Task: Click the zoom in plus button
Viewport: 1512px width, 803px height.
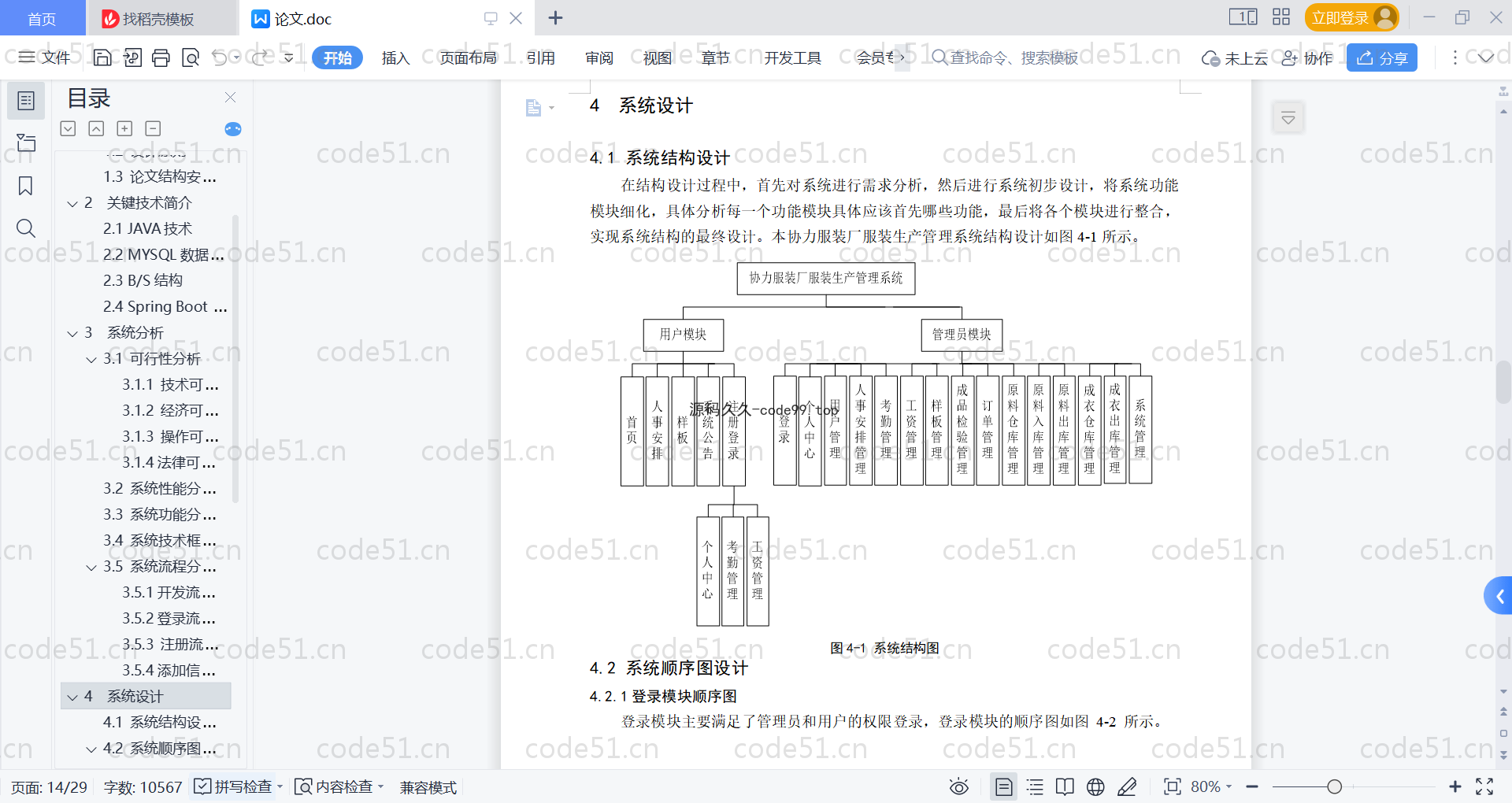Action: 1455,786
